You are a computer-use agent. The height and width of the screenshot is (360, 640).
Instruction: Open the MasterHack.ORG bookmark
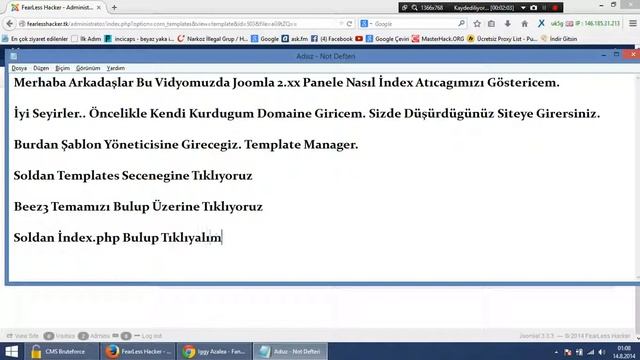438,39
